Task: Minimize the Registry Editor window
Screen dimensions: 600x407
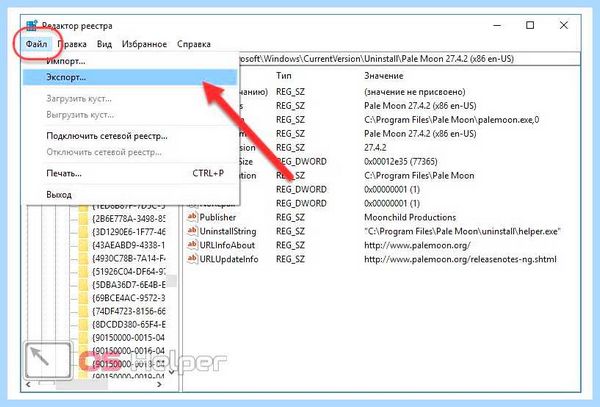Action: point(497,25)
